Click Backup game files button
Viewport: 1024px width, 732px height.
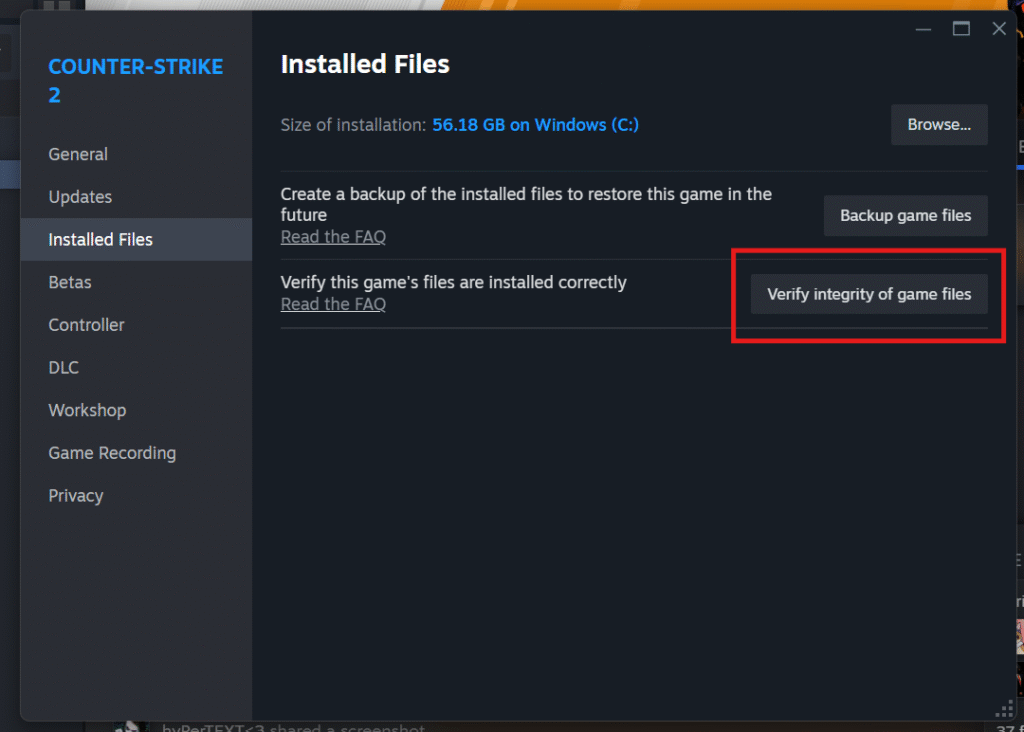point(905,215)
